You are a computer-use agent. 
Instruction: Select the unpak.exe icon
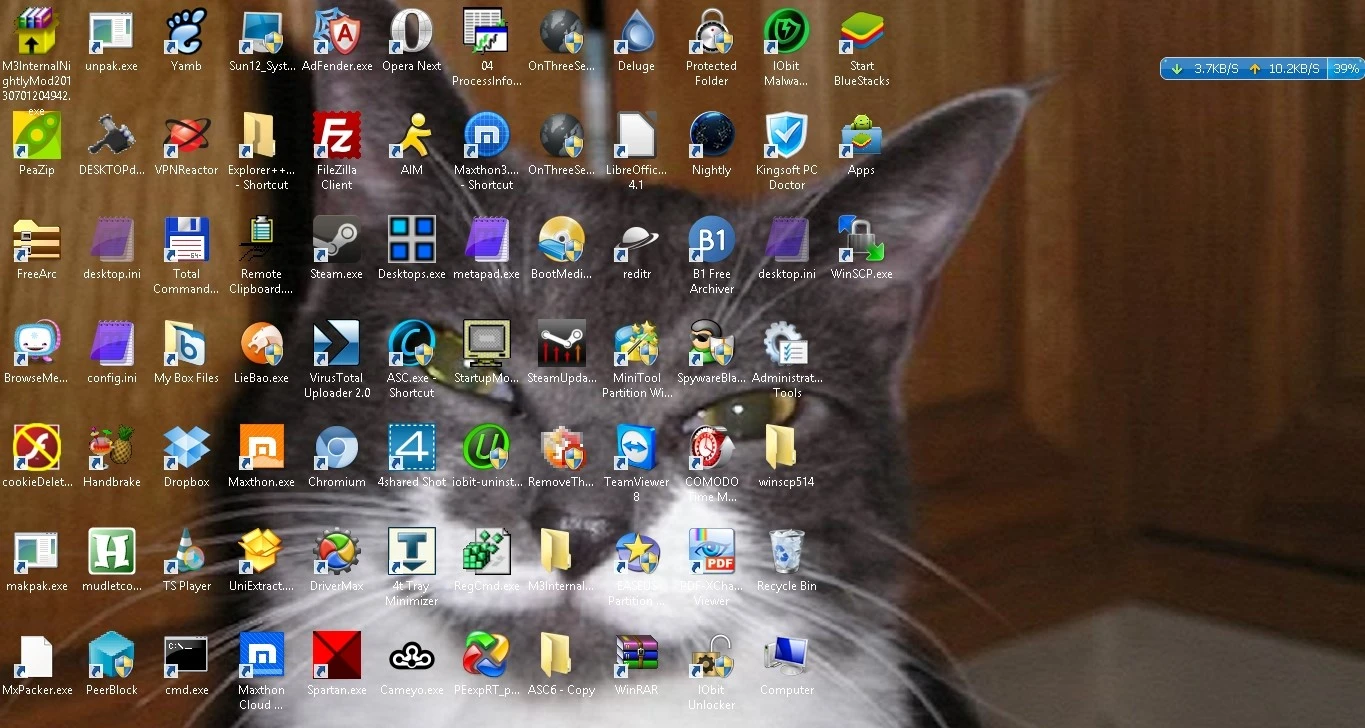coord(112,31)
